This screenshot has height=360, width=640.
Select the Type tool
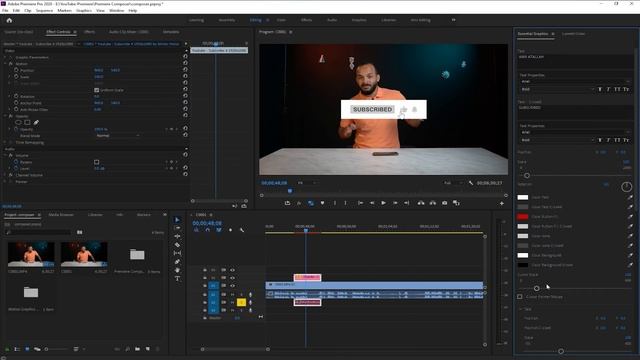[x=177, y=279]
